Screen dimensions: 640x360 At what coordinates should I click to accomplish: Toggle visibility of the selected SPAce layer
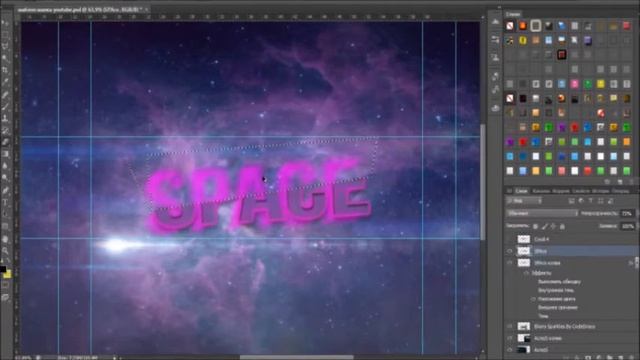coord(509,251)
